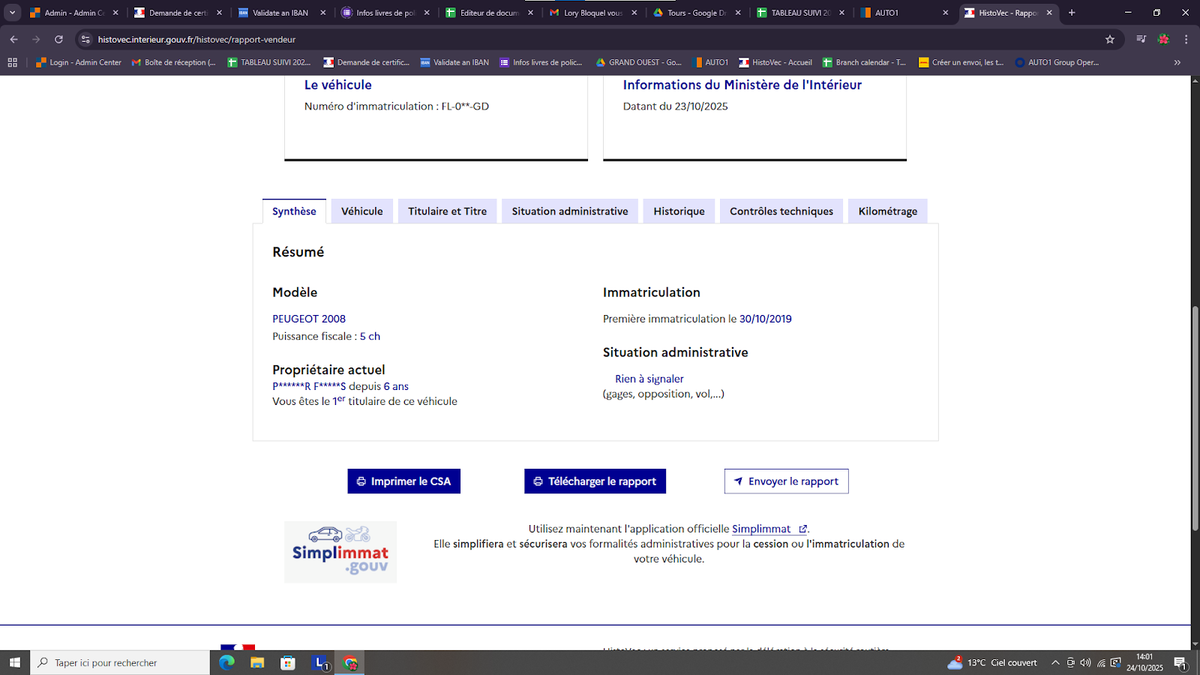Switch to the Editeur de documents tab

tap(489, 13)
